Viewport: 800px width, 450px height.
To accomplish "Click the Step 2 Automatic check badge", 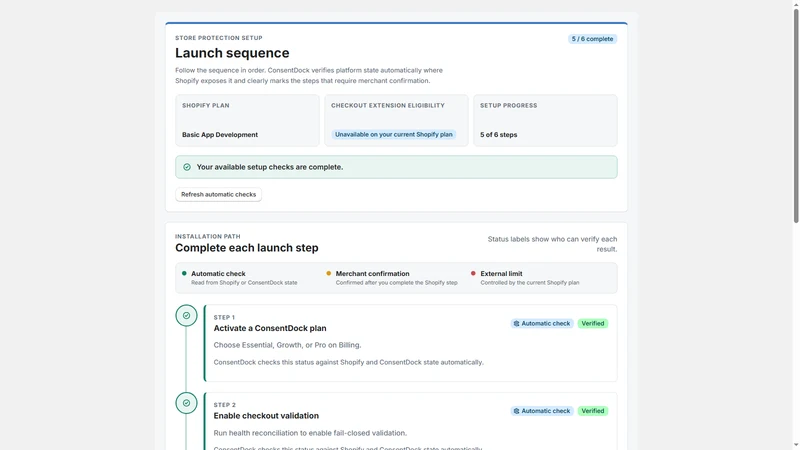I will click(541, 411).
